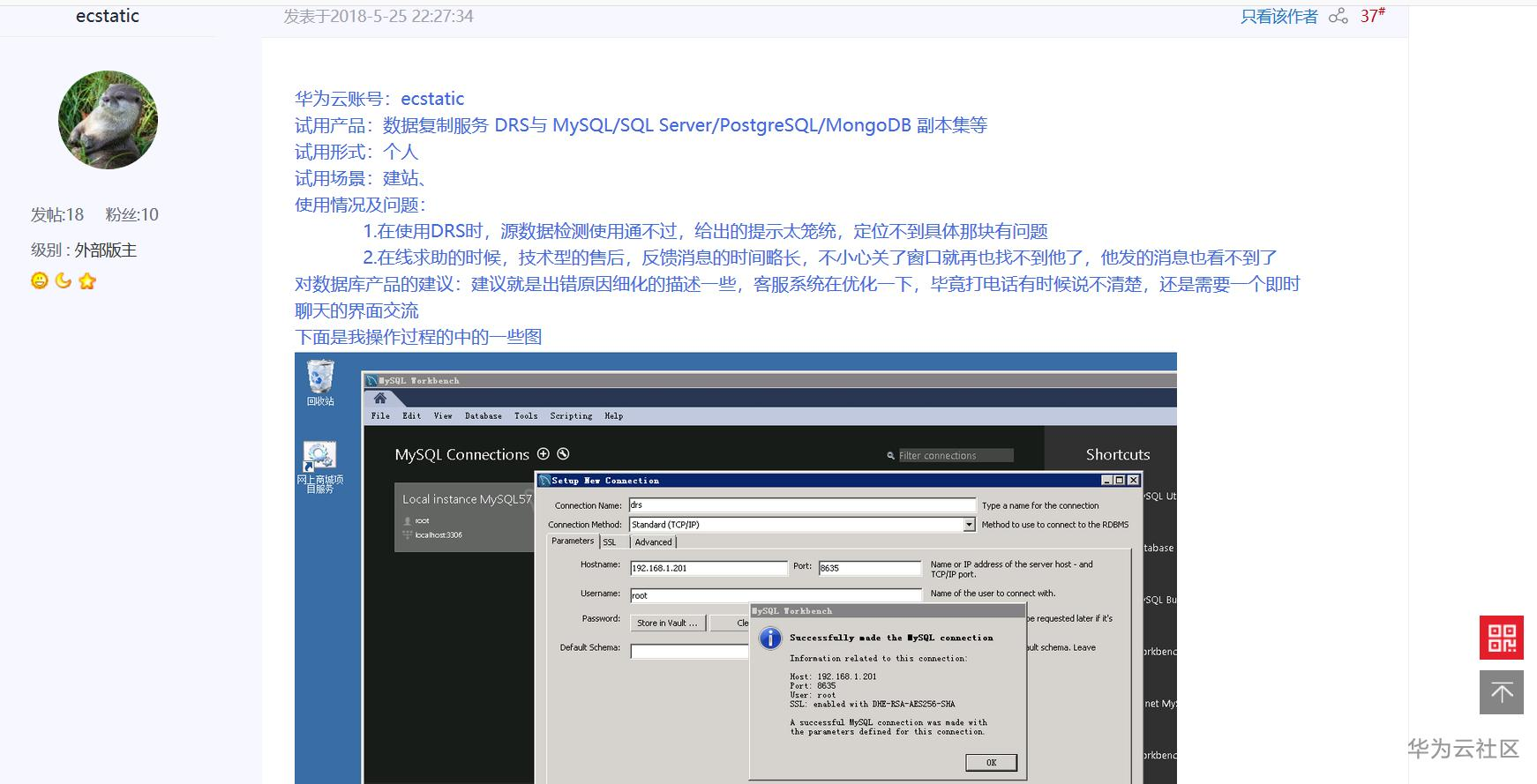Click the 华为云账号: ecstatic text line
The height and width of the screenshot is (784, 1537).
[x=379, y=99]
